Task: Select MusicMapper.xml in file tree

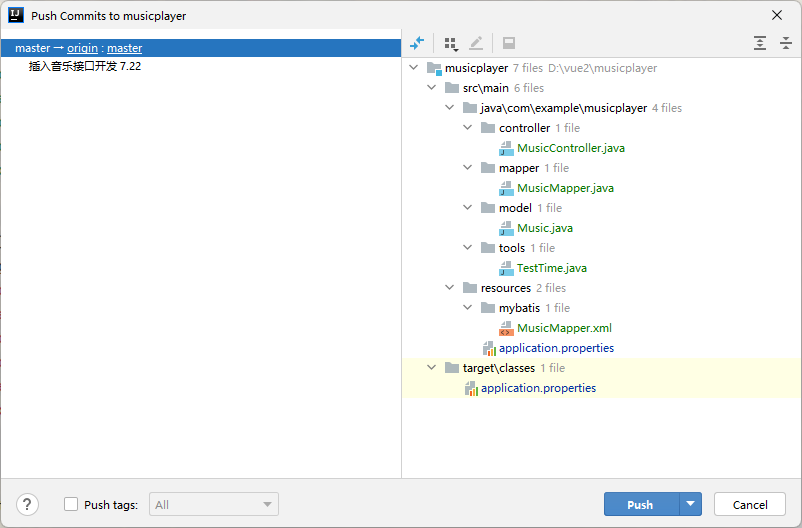Action: click(x=564, y=328)
